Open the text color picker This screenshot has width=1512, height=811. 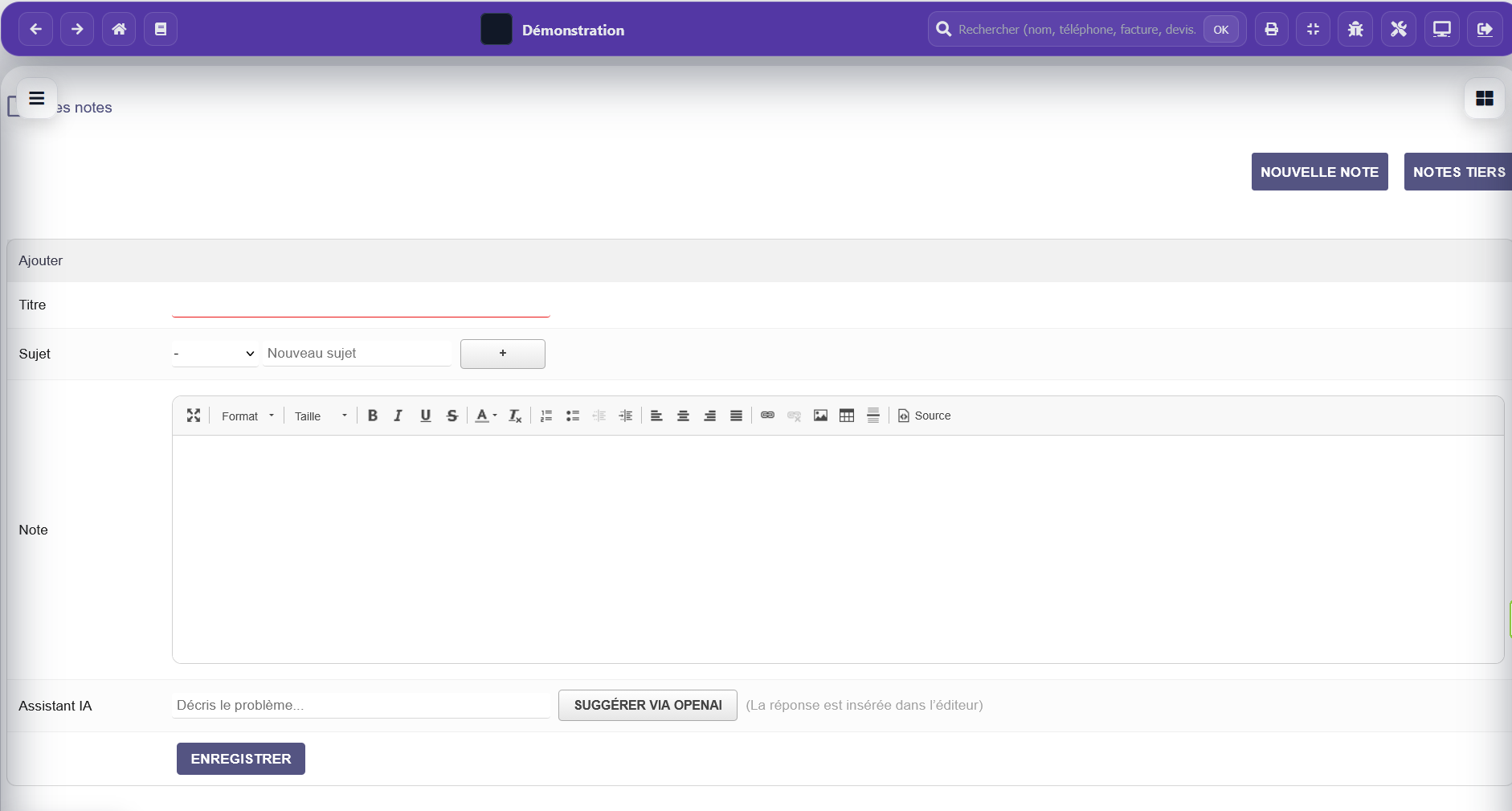pyautogui.click(x=485, y=416)
